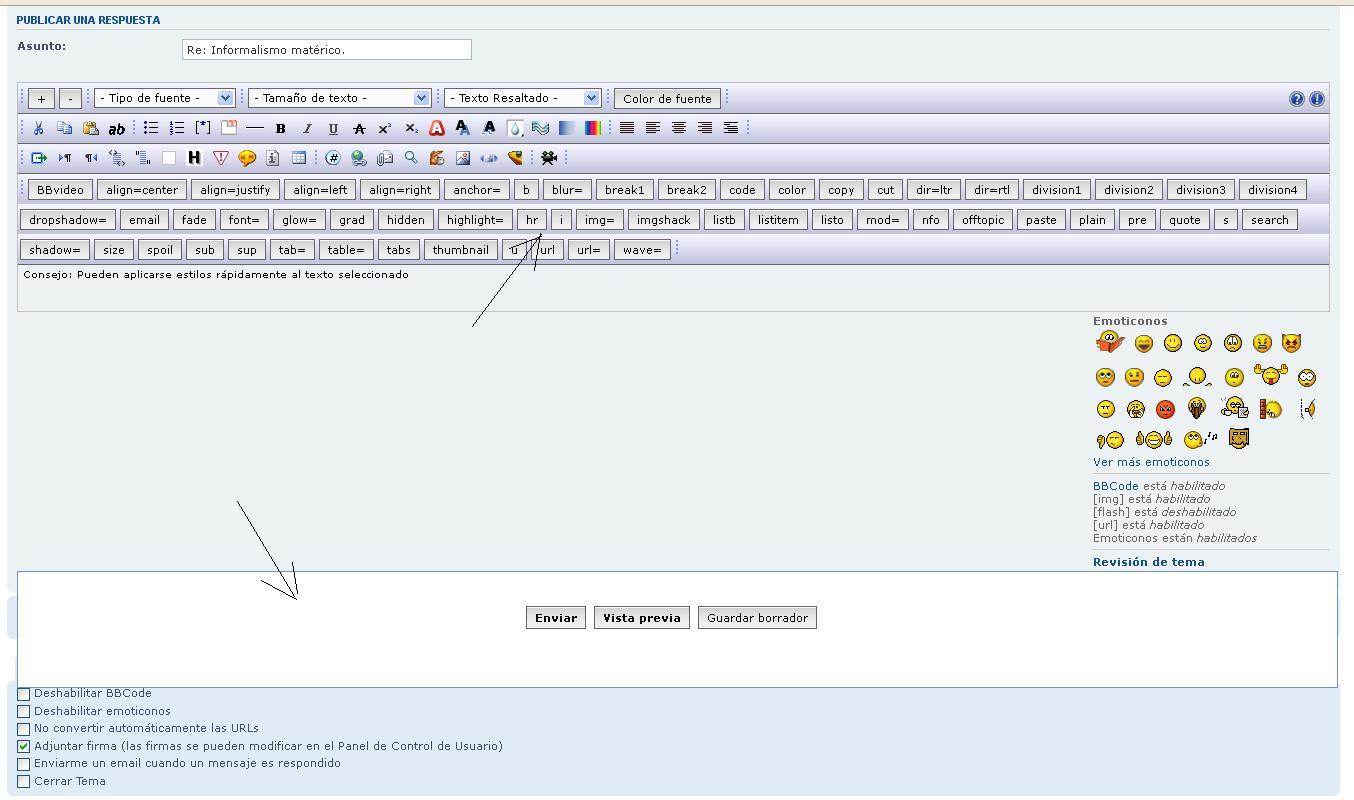Viewport: 1354px width, 800px height.
Task: Open the Texto Resaltado dropdown
Action: [x=522, y=98]
